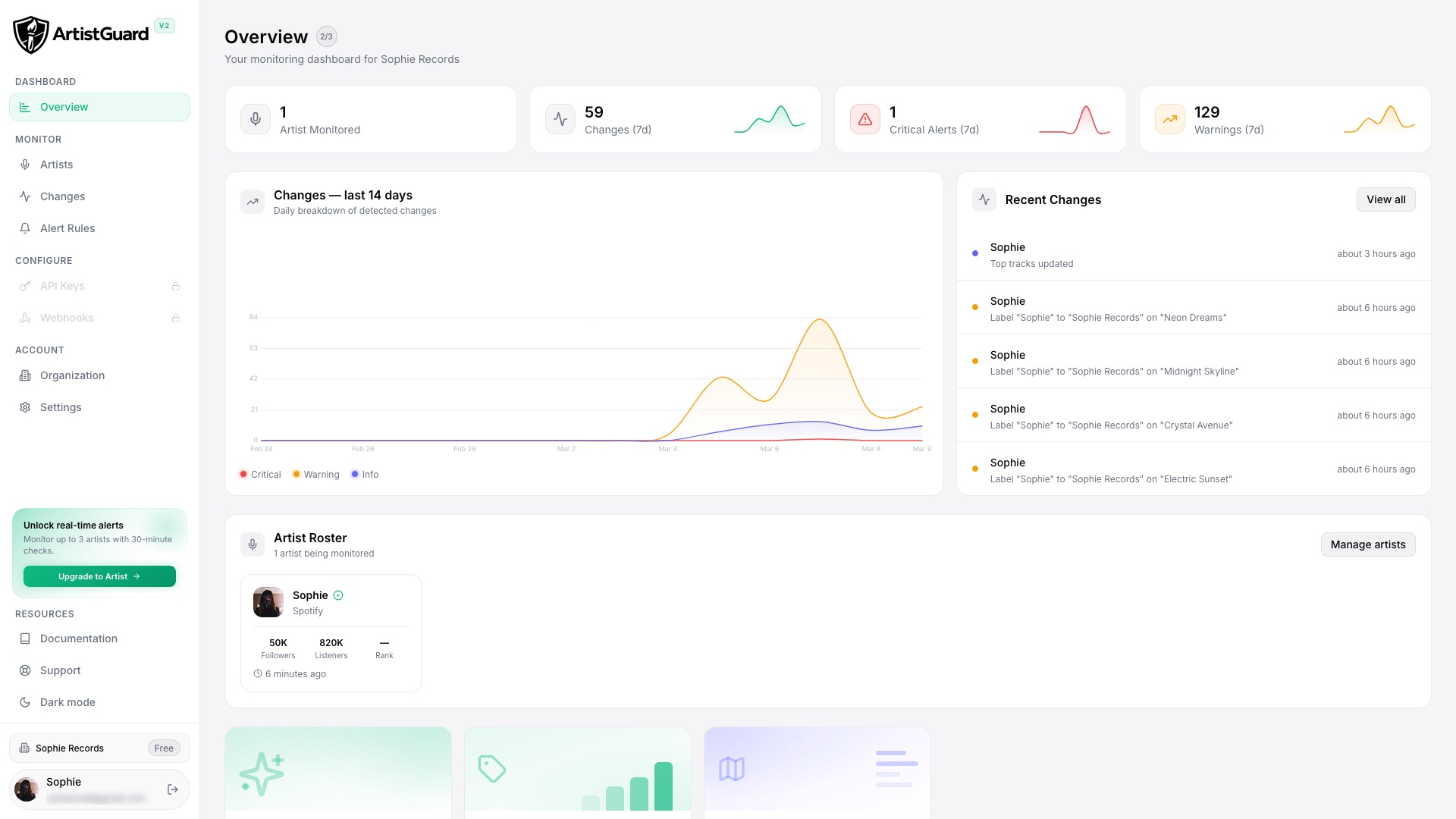Hide the Critical series in the legend
The width and height of the screenshot is (1456, 819).
point(259,474)
